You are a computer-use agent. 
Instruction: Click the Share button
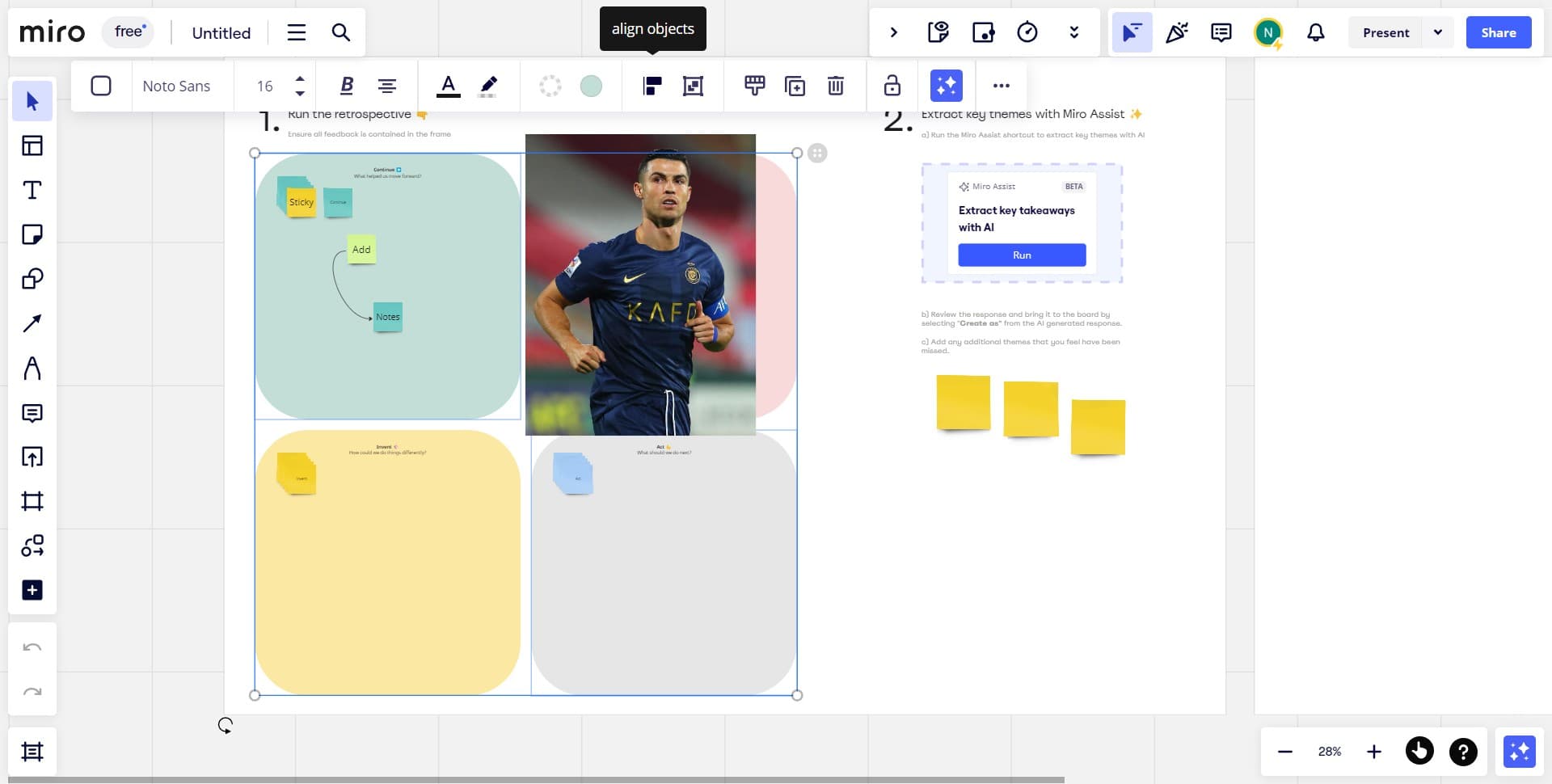tap(1498, 32)
